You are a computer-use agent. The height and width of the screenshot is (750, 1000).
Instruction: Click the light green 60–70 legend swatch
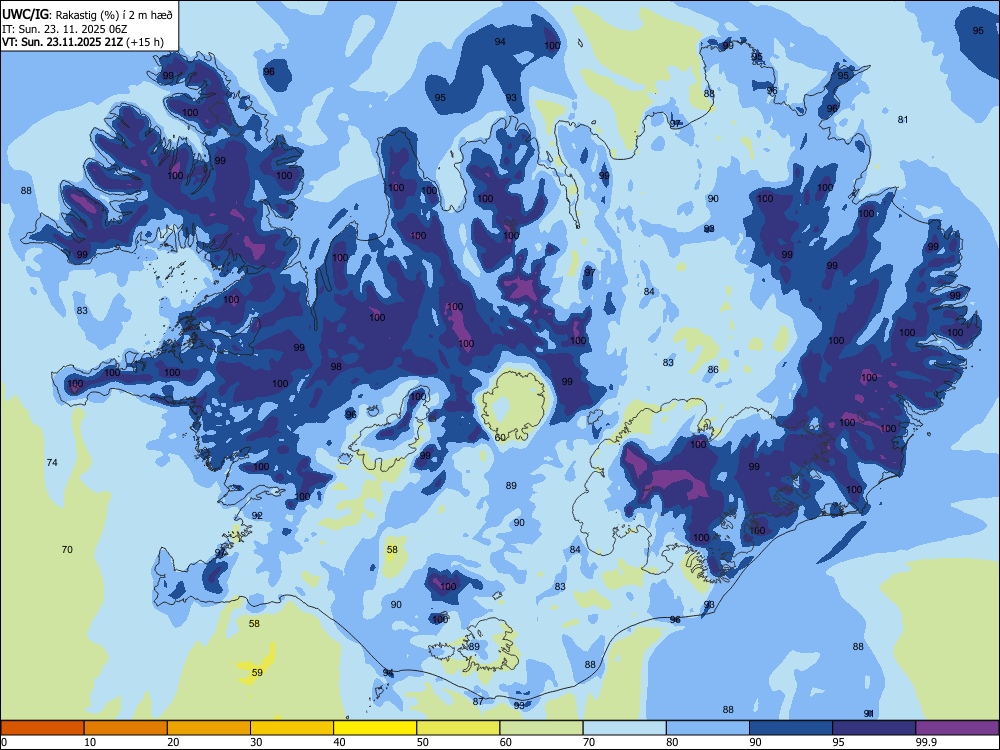(x=541, y=728)
